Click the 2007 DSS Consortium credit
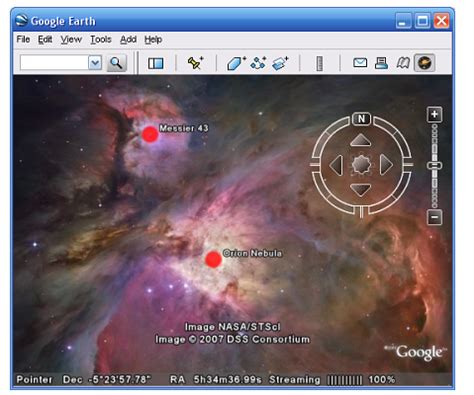Screen dimensions: 474x395 coord(232,339)
